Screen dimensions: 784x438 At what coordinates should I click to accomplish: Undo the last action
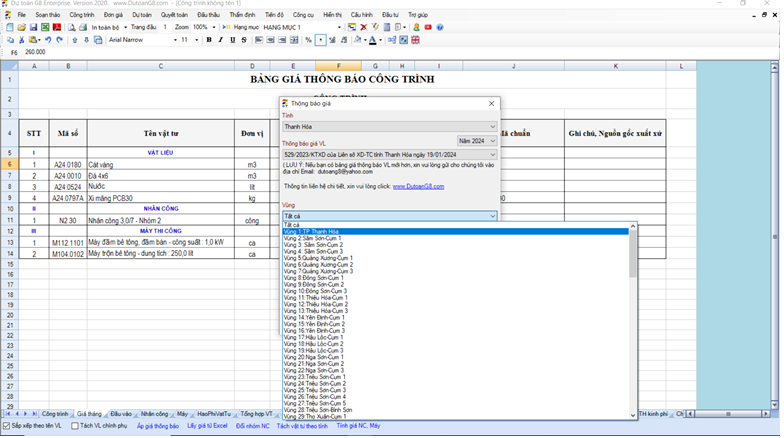48,40
